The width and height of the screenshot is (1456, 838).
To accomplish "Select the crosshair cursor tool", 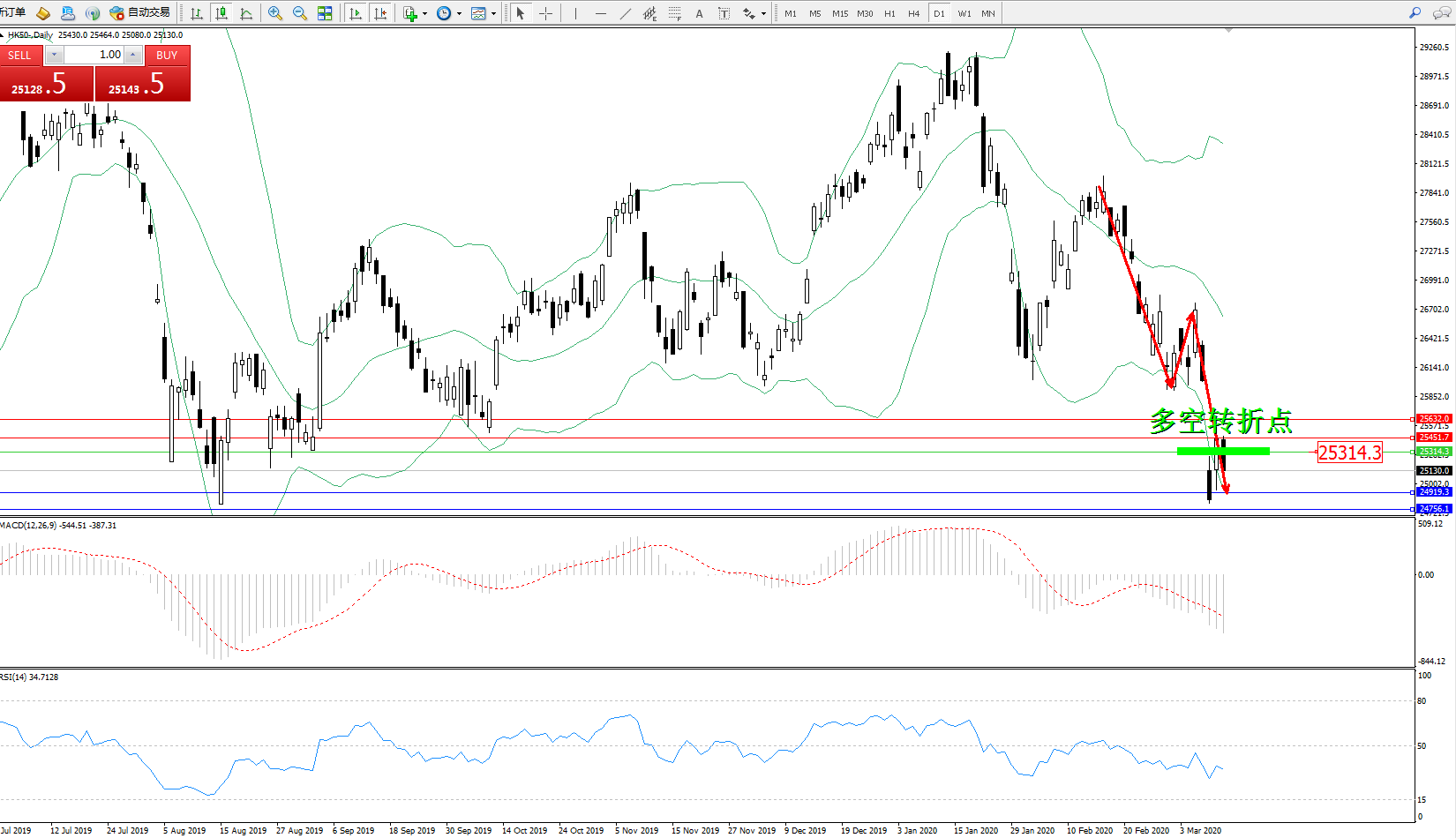I will pyautogui.click(x=545, y=13).
